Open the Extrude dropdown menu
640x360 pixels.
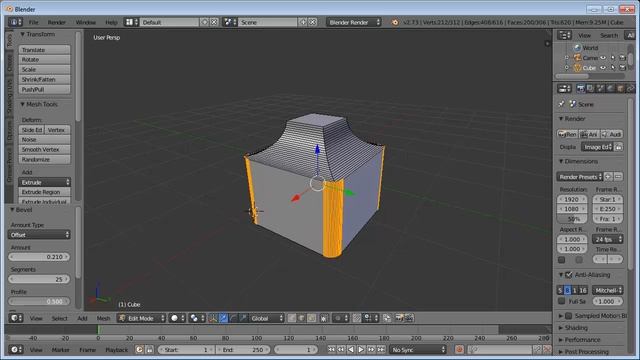44,182
